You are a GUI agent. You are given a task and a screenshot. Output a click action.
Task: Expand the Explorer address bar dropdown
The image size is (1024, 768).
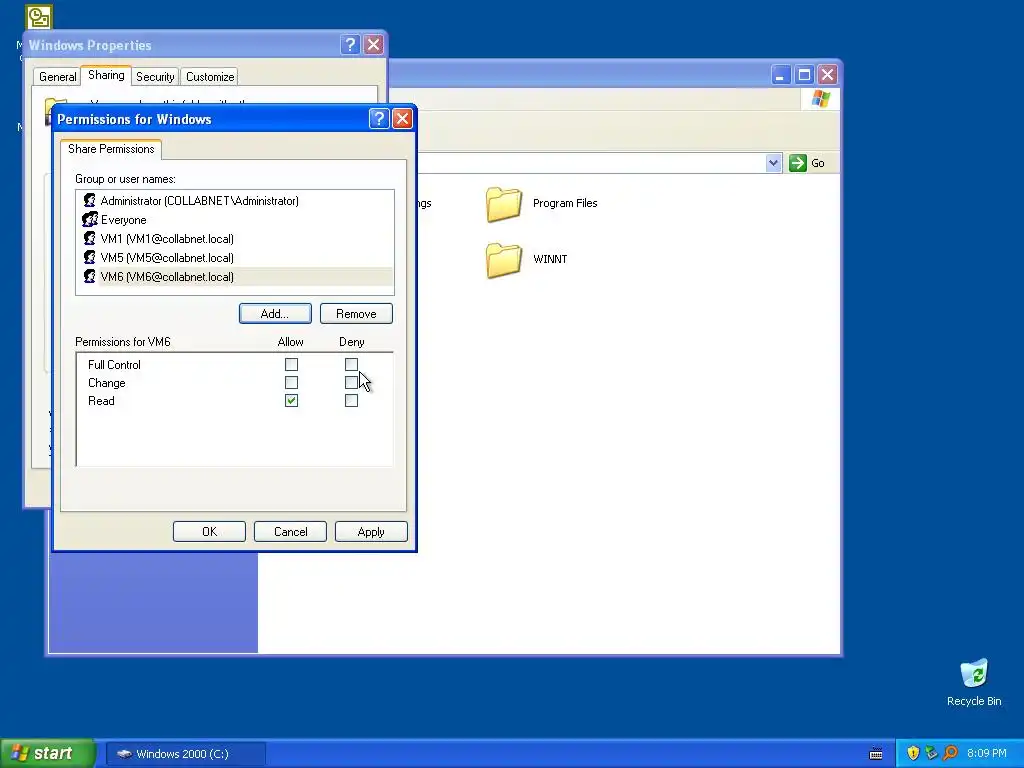[x=773, y=163]
